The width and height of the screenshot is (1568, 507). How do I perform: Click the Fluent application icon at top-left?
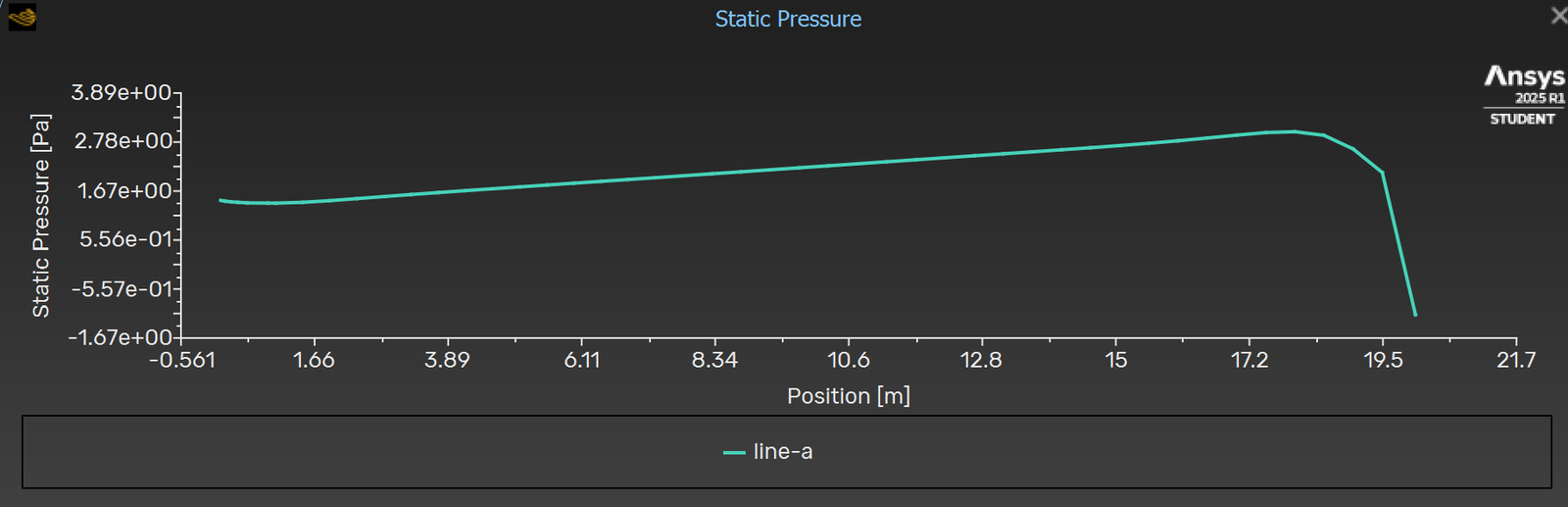(22, 17)
